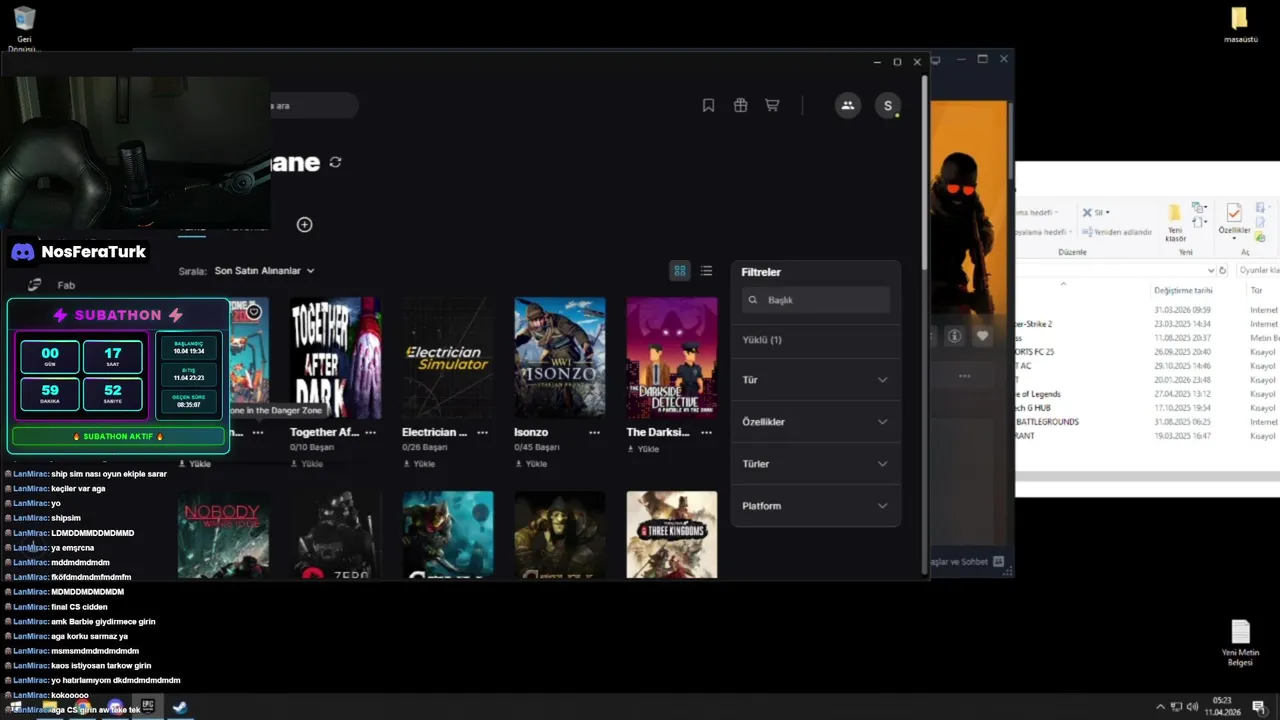Open the Yeni Metin Belgesi desktop file
1280x720 pixels.
tap(1240, 643)
